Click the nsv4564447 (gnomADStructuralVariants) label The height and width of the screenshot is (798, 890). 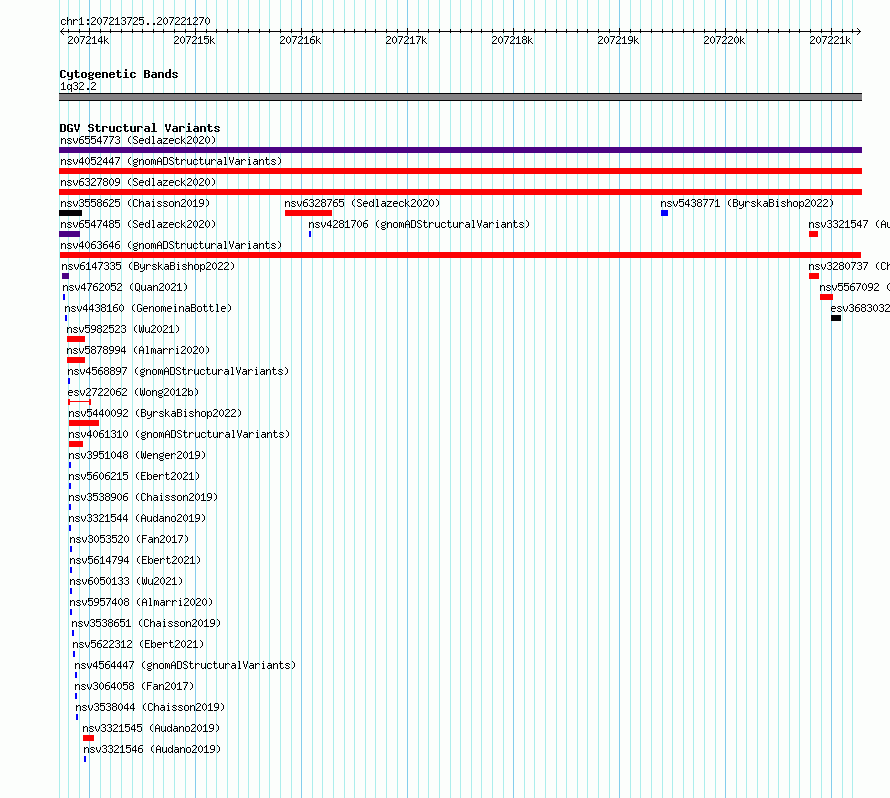(x=185, y=665)
